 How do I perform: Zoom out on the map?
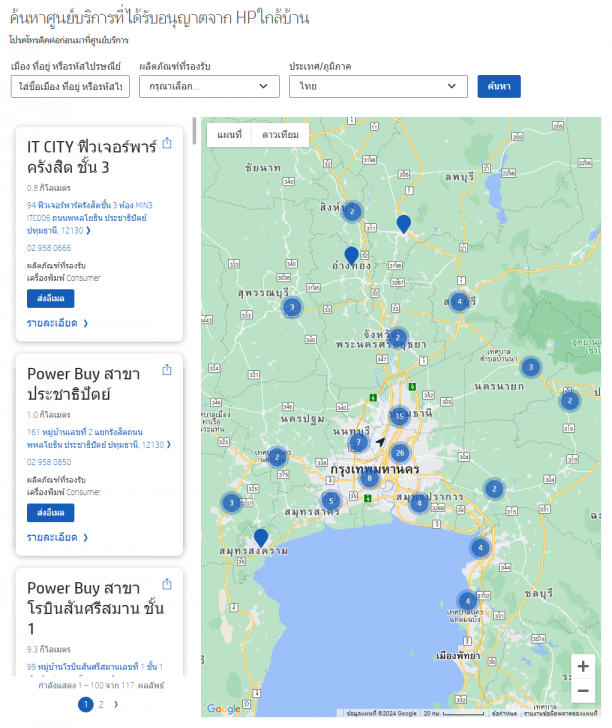pos(583,691)
